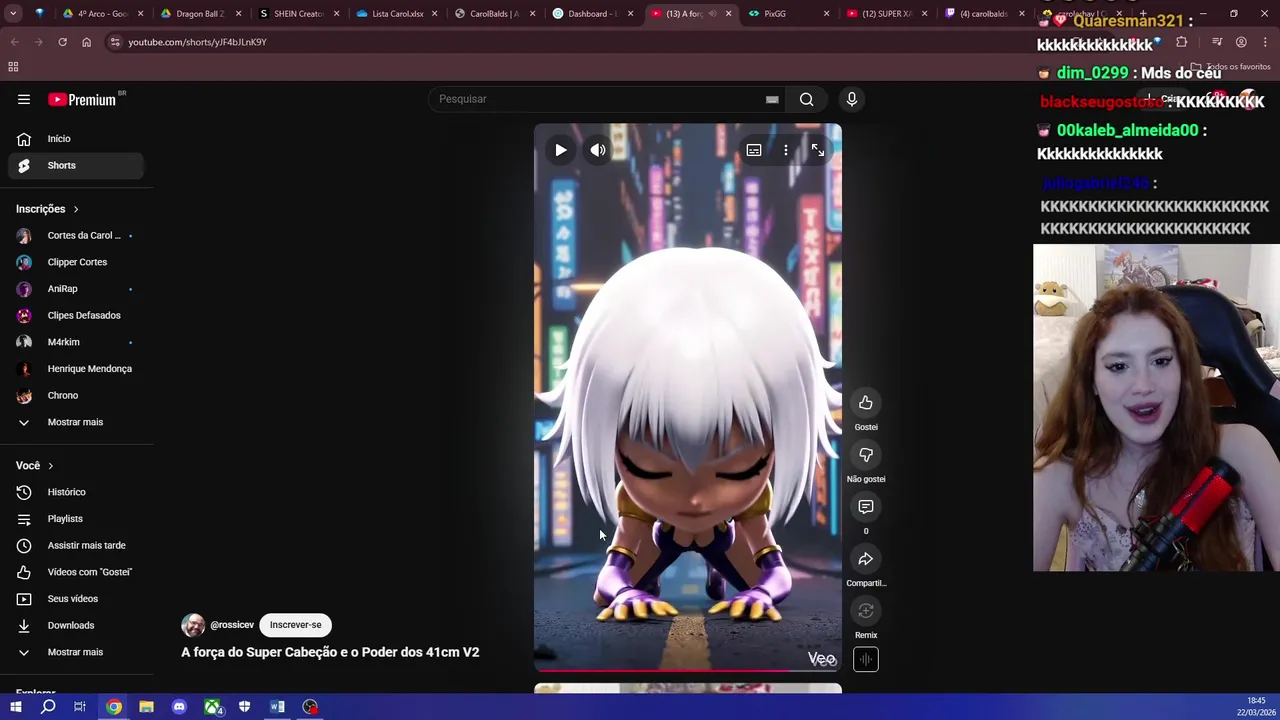The image size is (1280, 720).
Task: Expand Inscrições section chevron
Action: click(75, 209)
